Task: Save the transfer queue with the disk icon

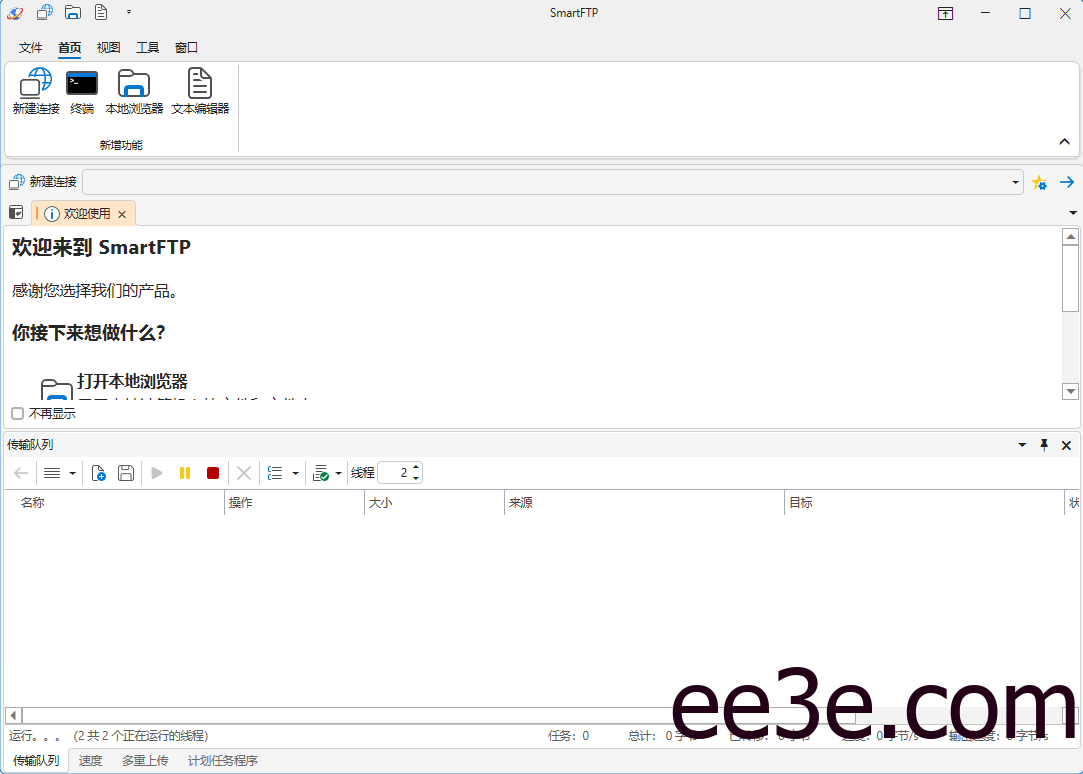Action: [x=126, y=472]
